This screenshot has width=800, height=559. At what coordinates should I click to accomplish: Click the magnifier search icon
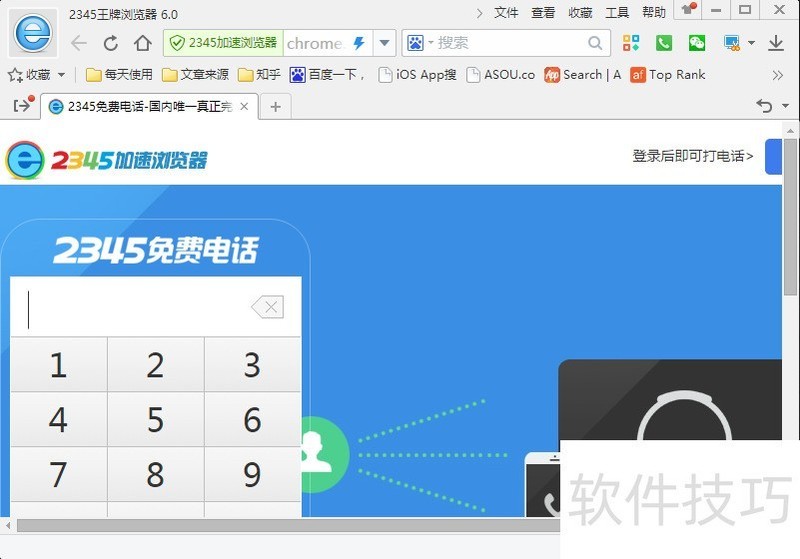click(x=595, y=43)
